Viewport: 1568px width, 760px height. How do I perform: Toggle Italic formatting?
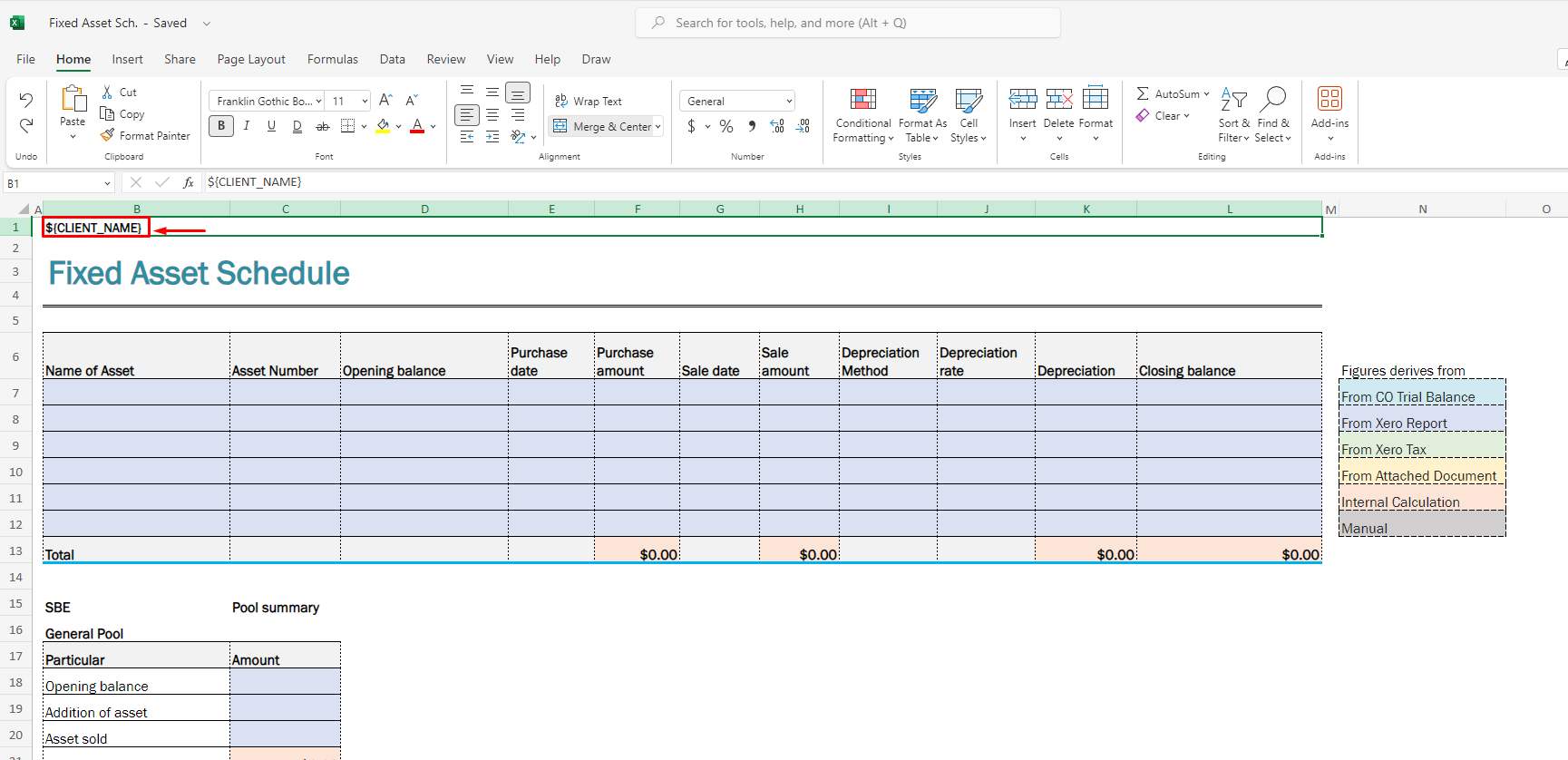[247, 126]
